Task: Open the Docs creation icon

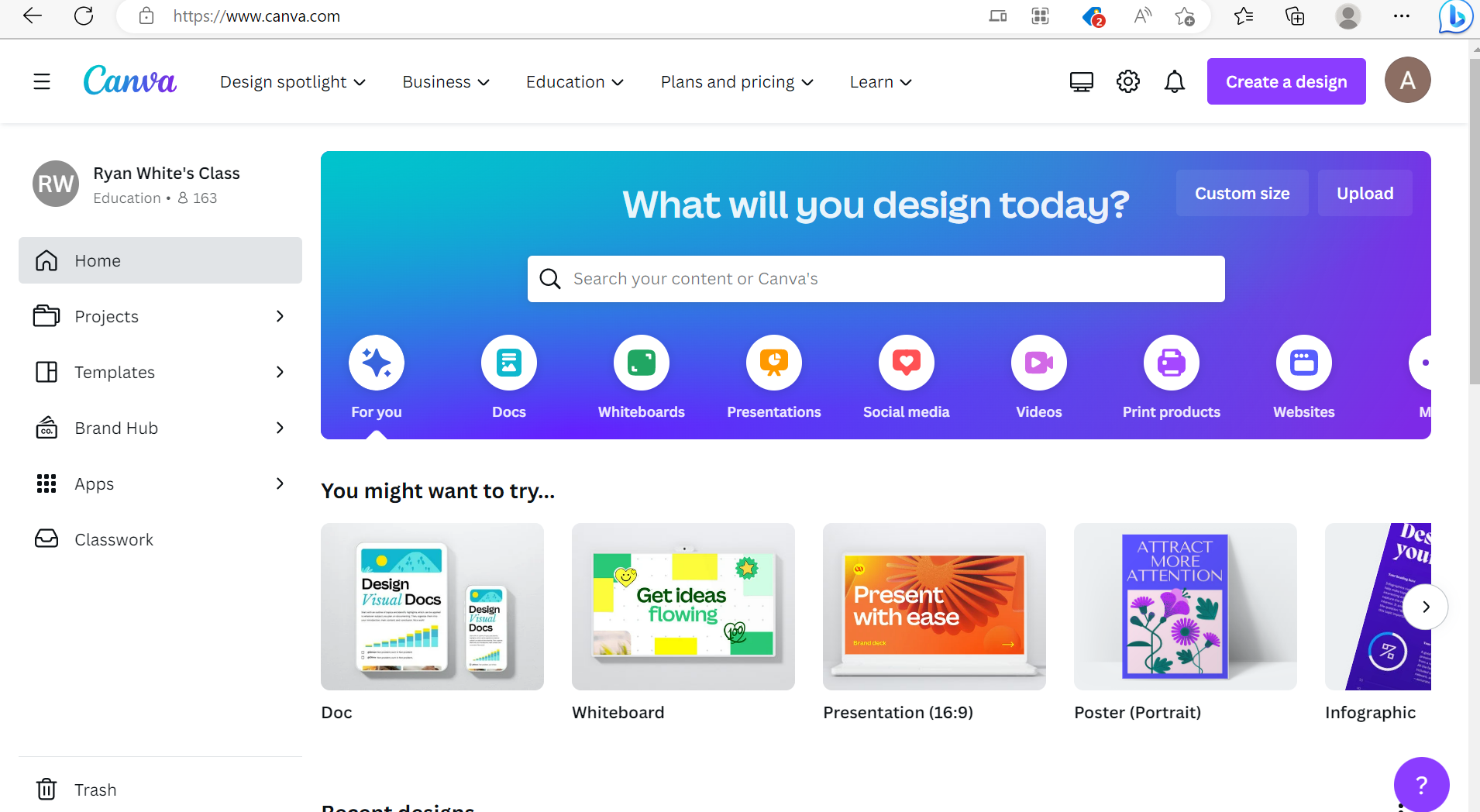Action: point(508,363)
